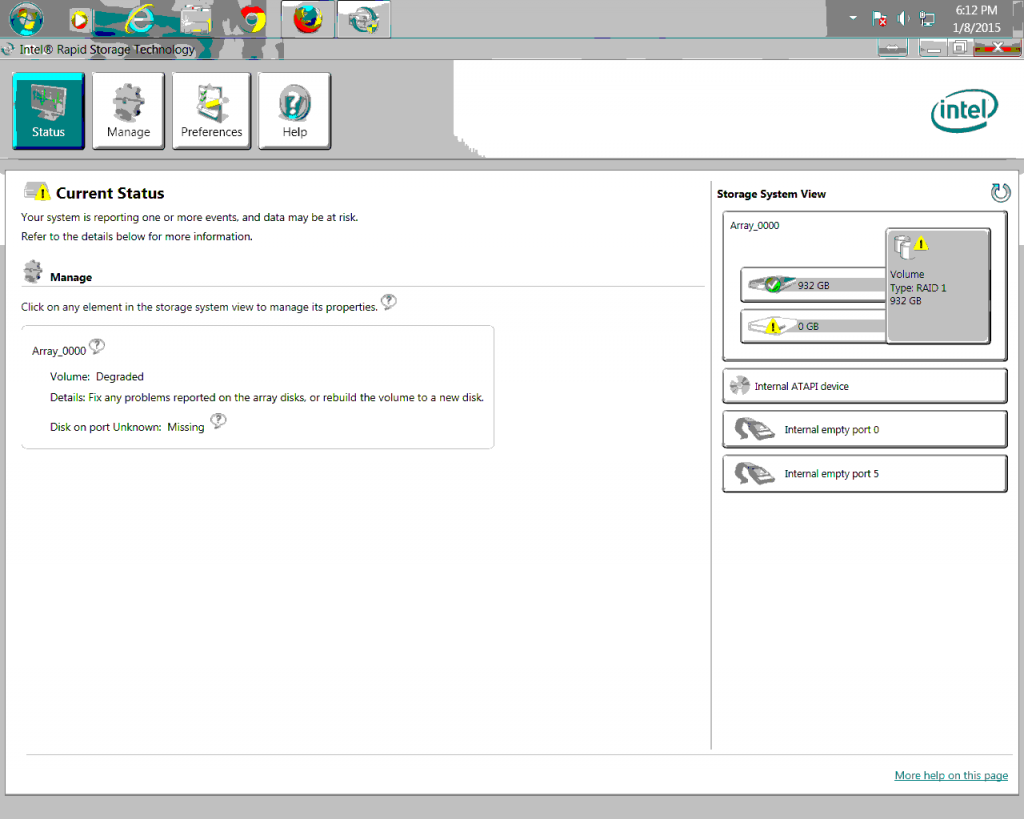Open help bubble after manage properties sentence
Viewport: 1024px width, 819px height.
coord(389,302)
